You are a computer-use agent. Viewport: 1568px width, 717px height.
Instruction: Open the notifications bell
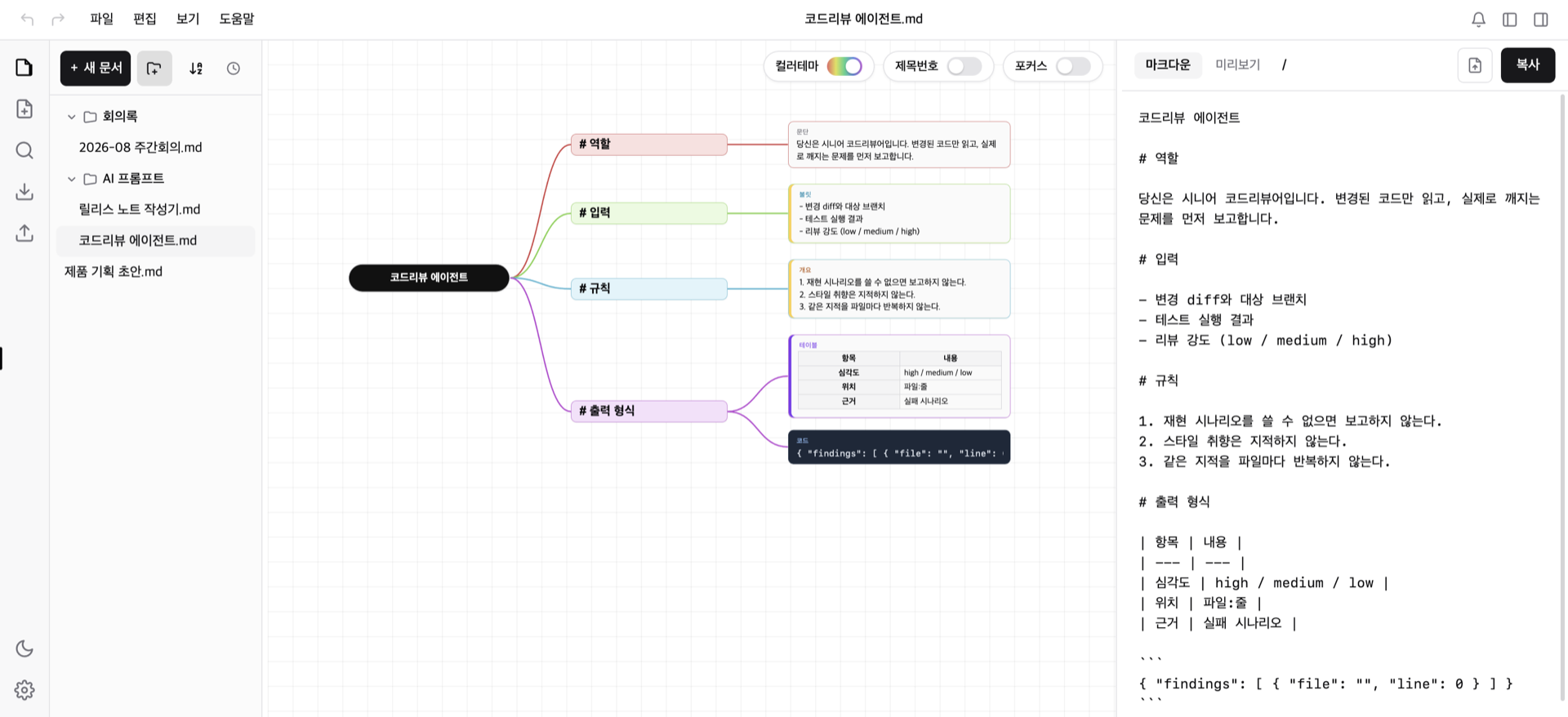click(x=1478, y=19)
